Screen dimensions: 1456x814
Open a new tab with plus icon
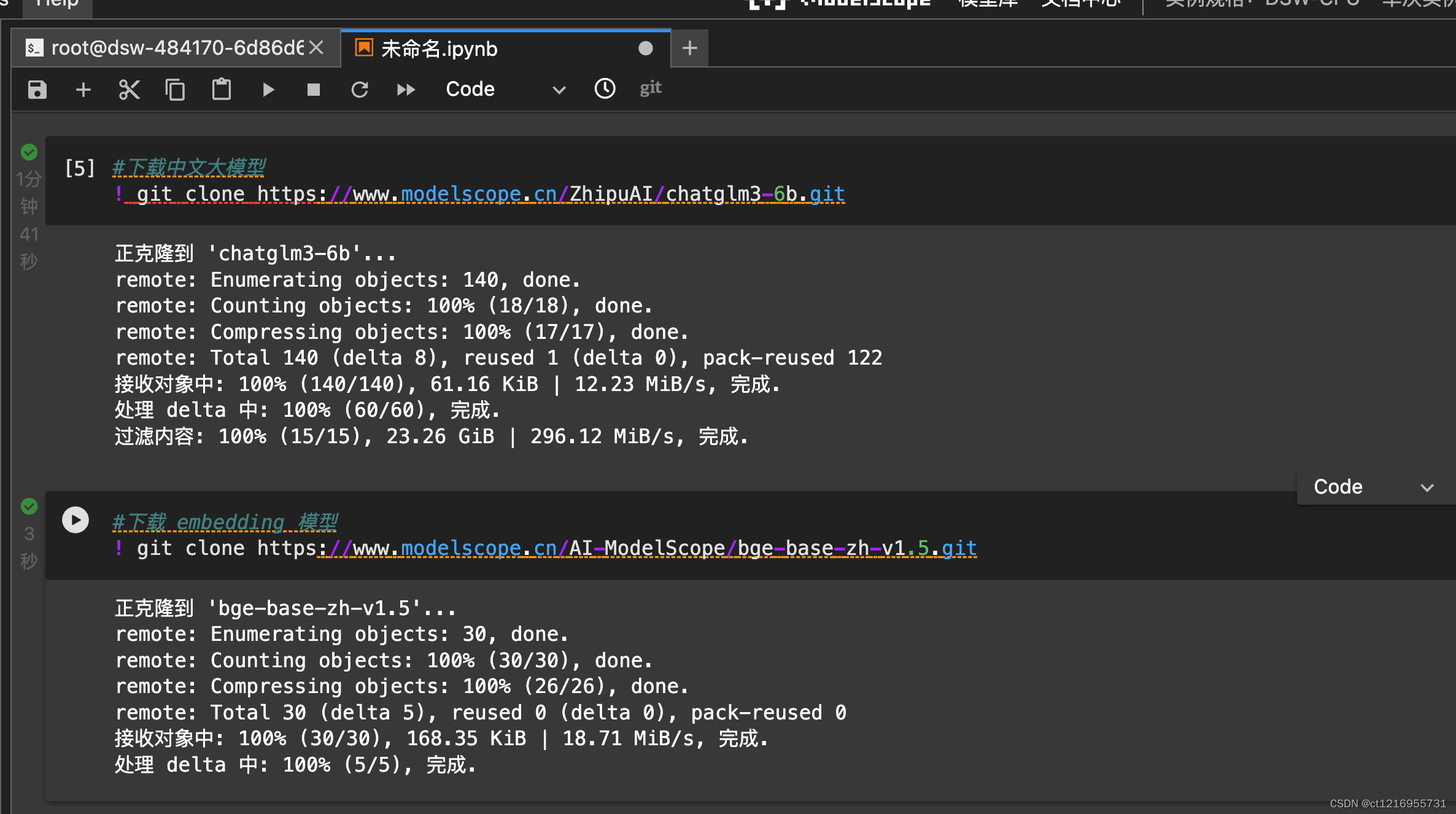pyautogui.click(x=689, y=48)
